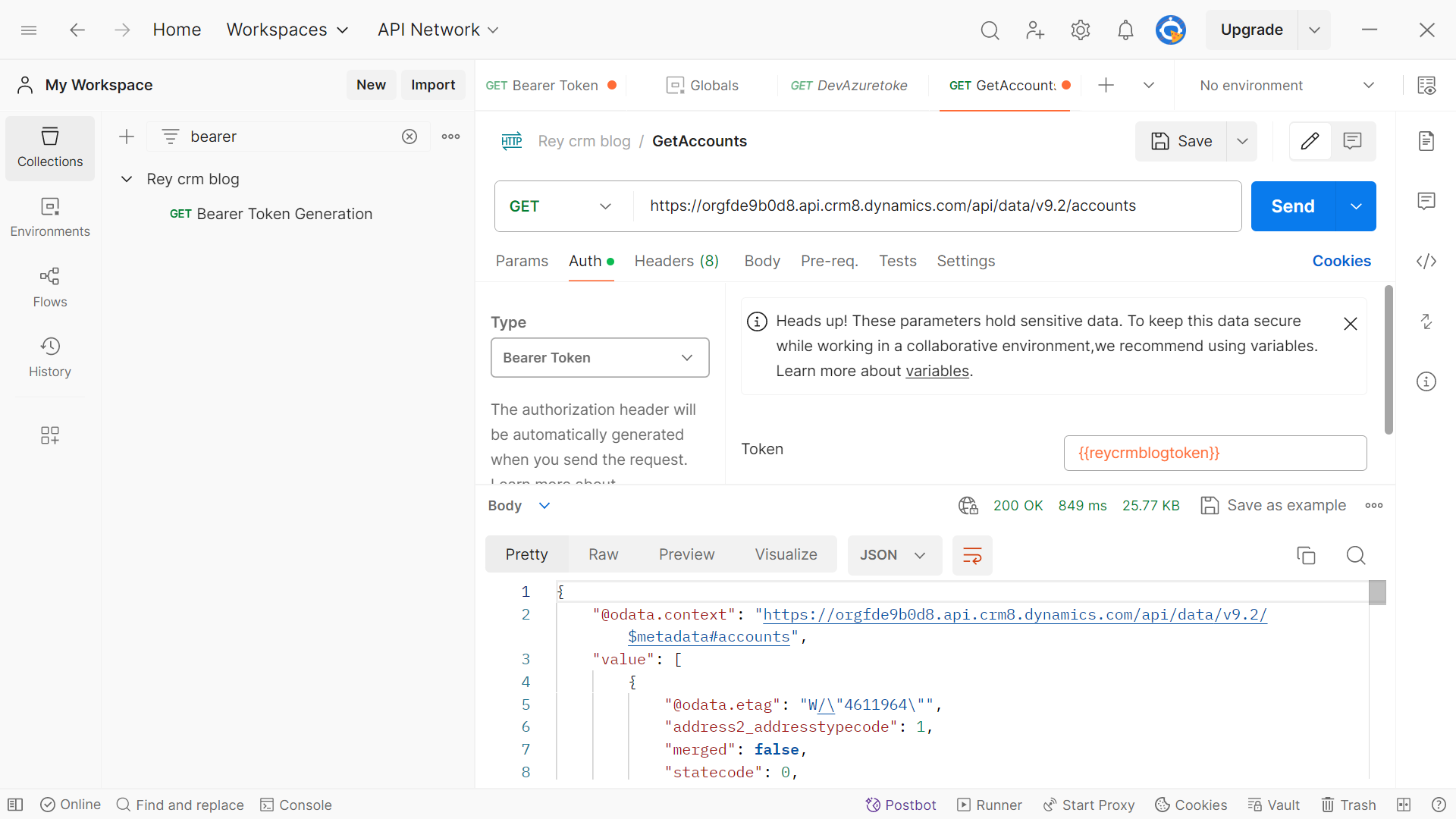Open the Params tab
Image resolution: width=1456 pixels, height=819 pixels.
tap(522, 261)
